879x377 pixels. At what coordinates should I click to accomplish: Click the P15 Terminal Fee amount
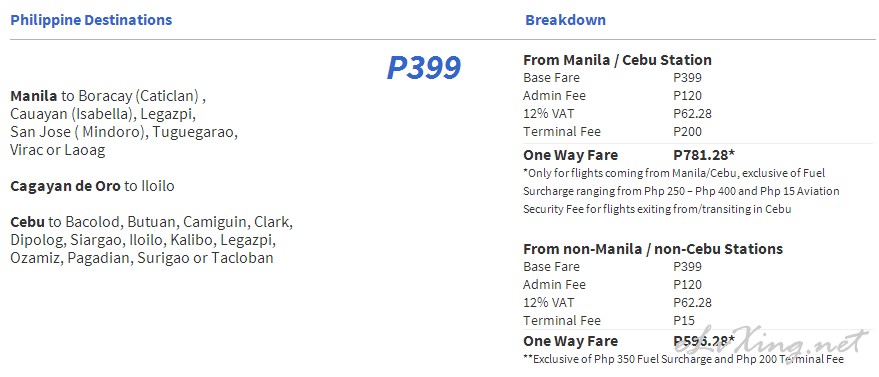683,320
